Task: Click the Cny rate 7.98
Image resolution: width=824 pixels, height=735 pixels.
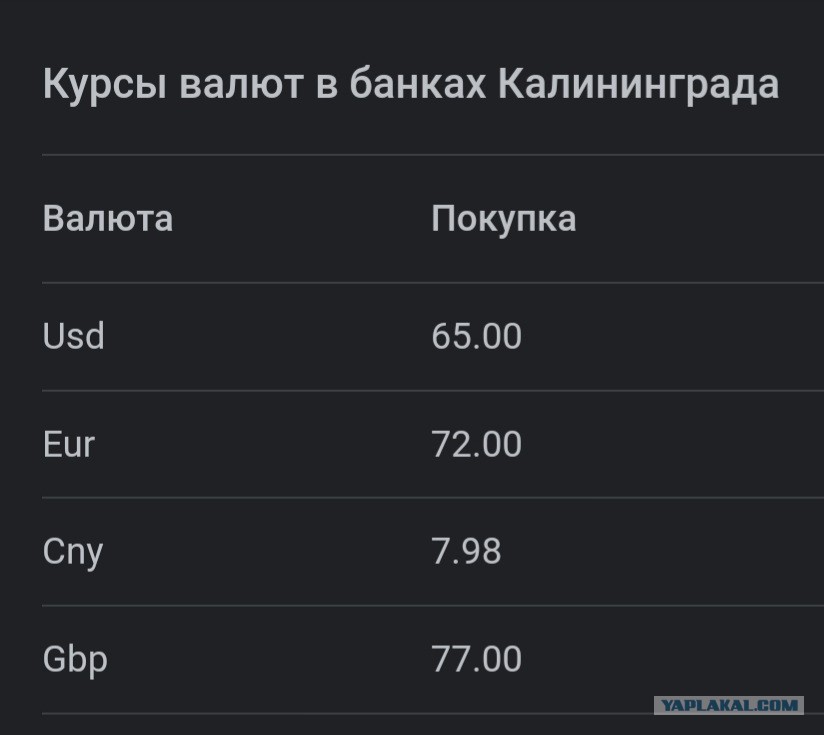Action: click(466, 552)
